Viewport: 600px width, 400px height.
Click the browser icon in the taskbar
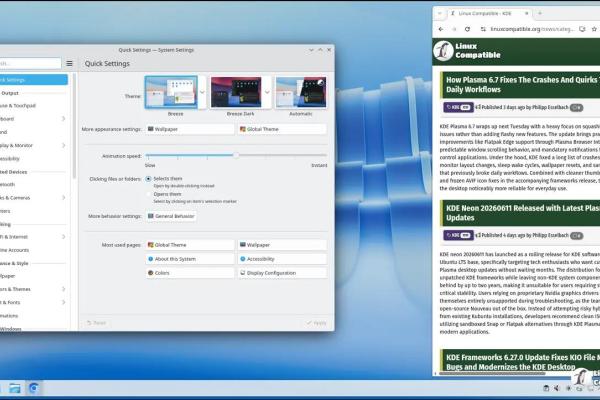click(x=34, y=388)
